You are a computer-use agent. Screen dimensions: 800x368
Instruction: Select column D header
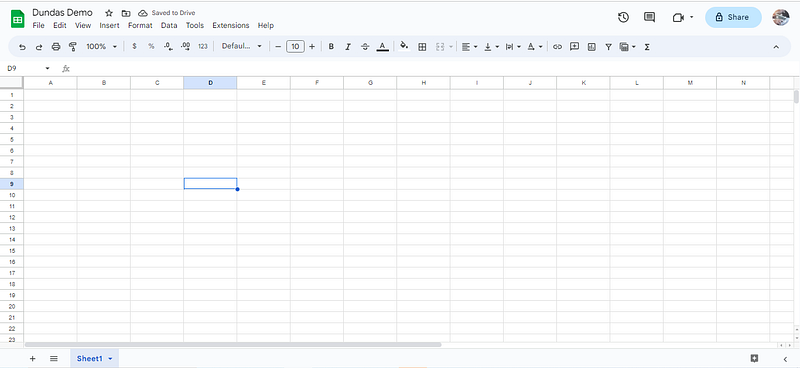pos(210,83)
